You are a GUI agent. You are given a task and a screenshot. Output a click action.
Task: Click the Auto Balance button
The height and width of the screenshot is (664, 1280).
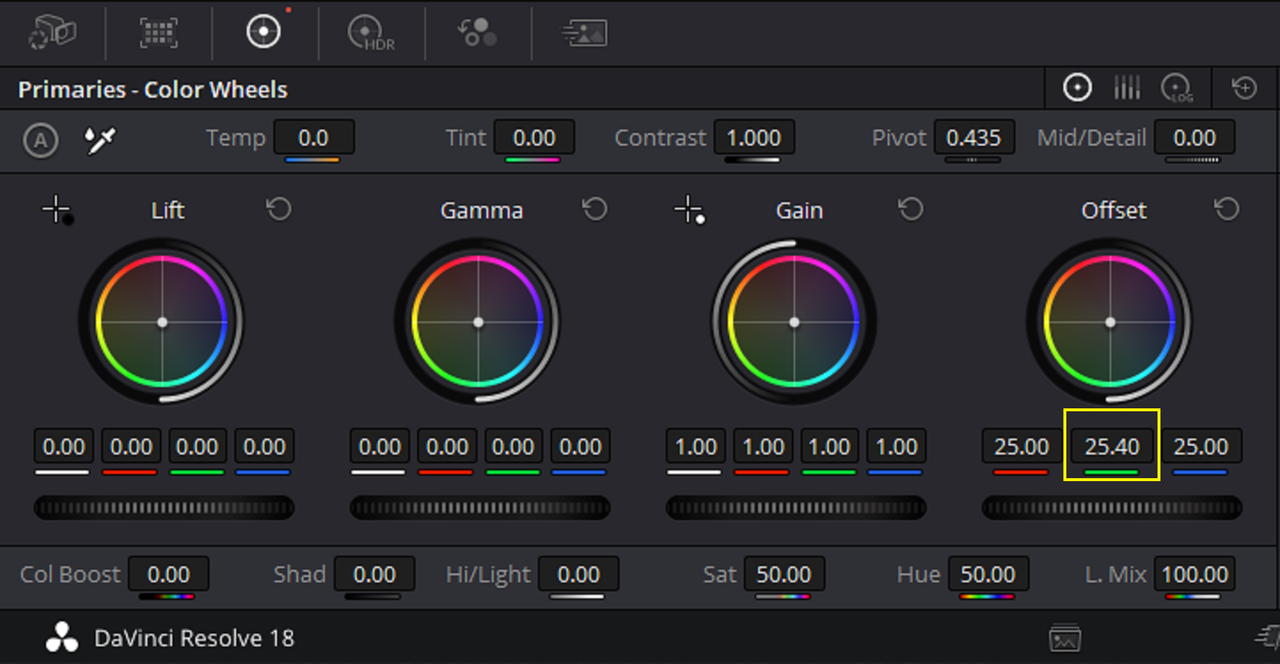[x=40, y=141]
